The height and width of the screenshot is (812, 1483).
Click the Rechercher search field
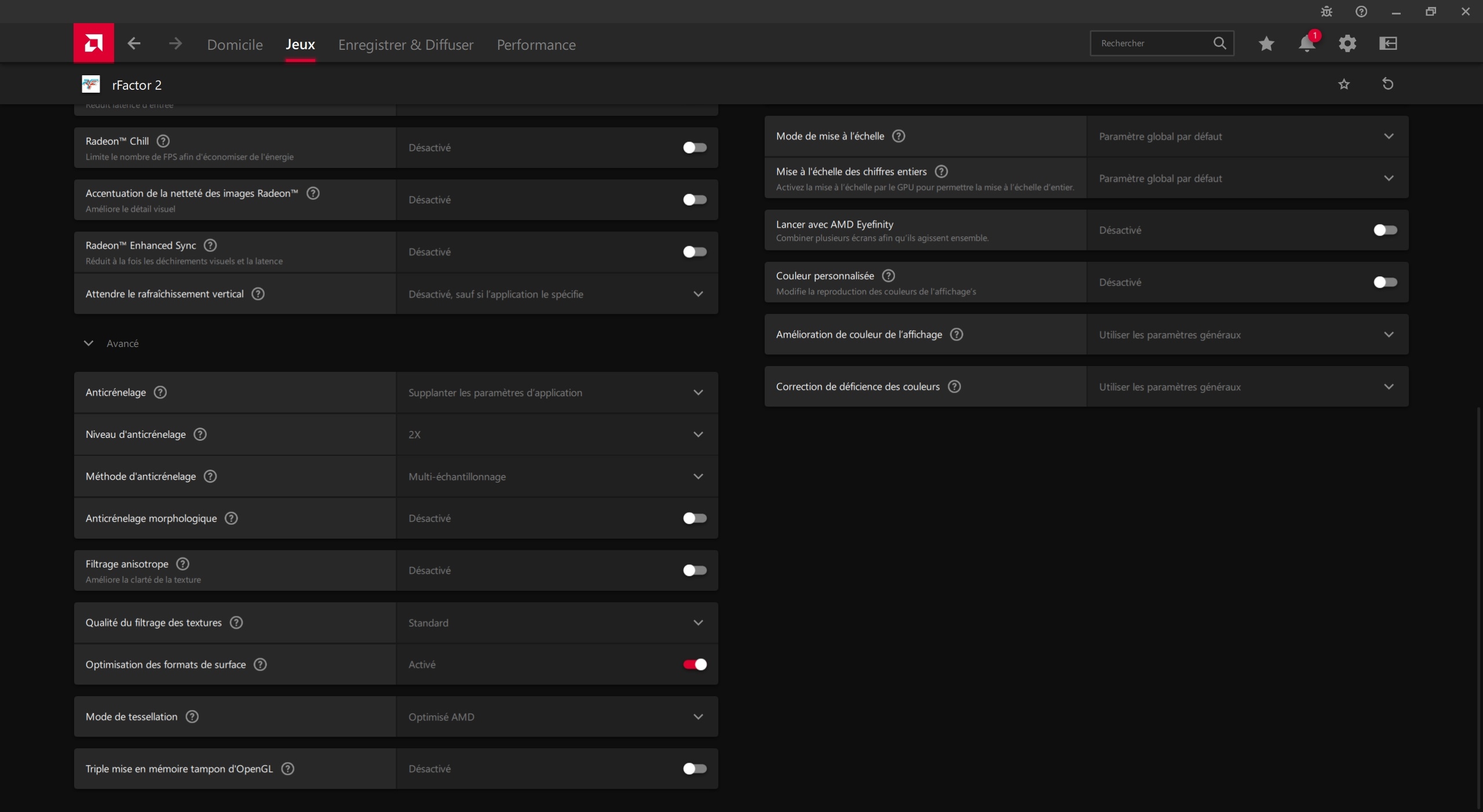1153,43
